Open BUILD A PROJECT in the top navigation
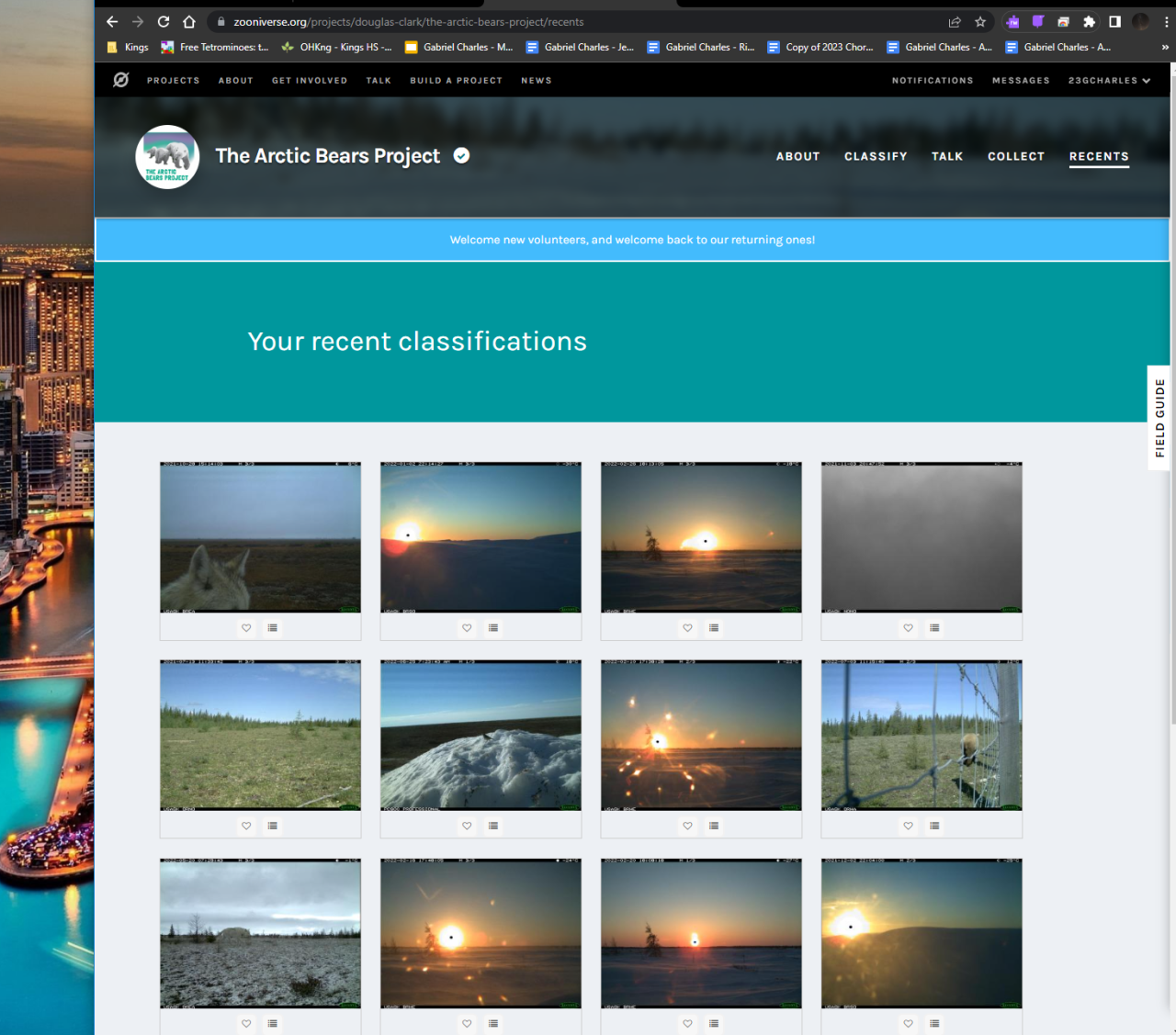 click(456, 81)
